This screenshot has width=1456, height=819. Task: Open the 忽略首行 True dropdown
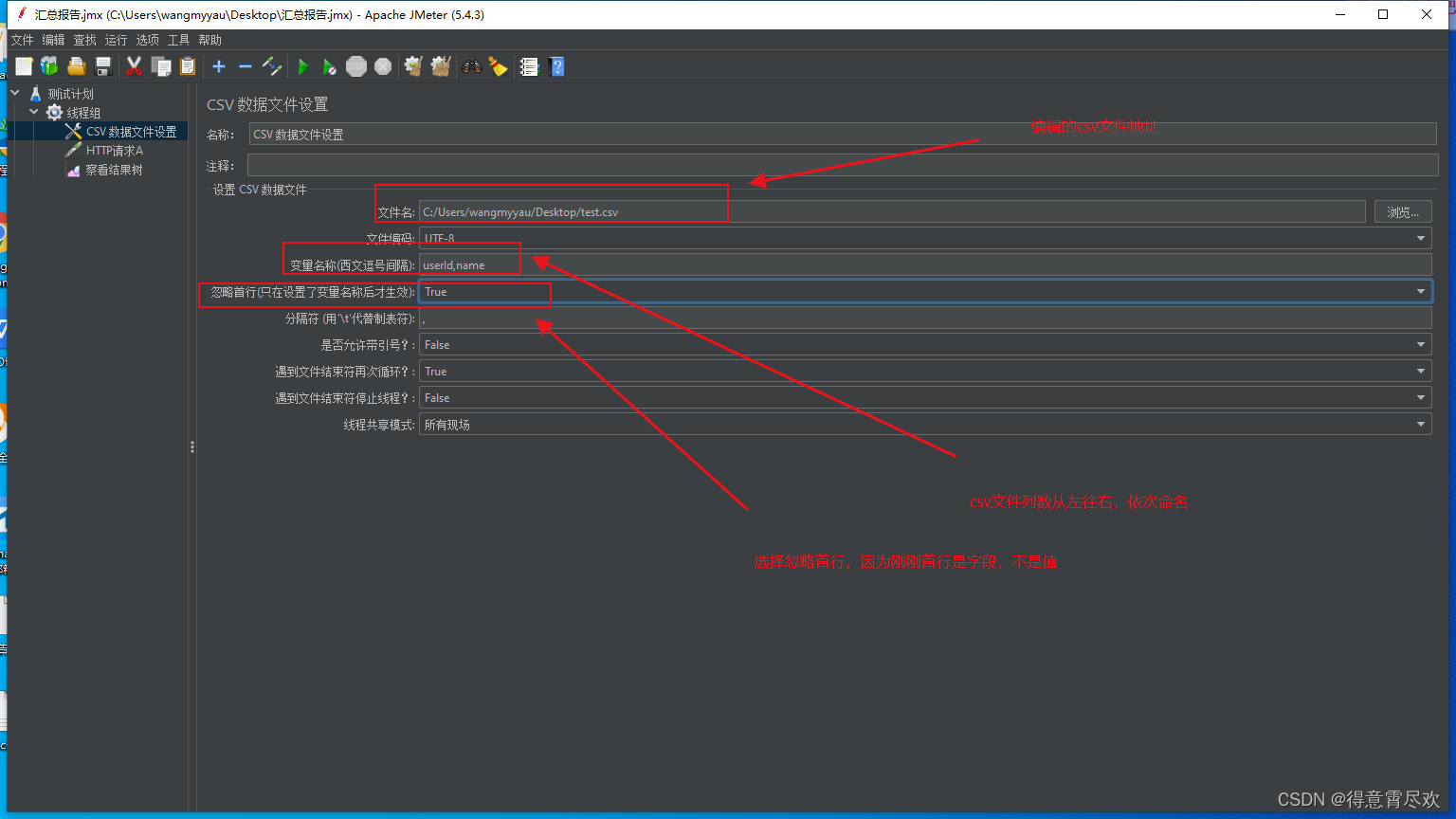pyautogui.click(x=925, y=292)
